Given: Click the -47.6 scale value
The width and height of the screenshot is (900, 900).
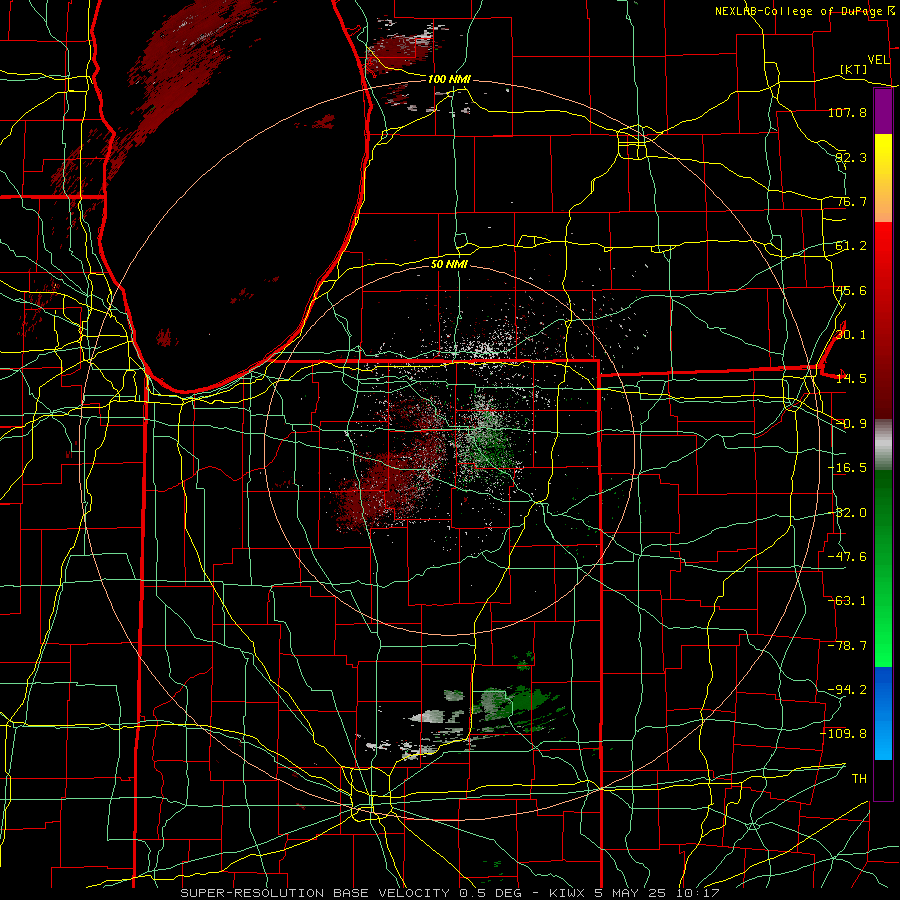Looking at the screenshot, I should 847,557.
